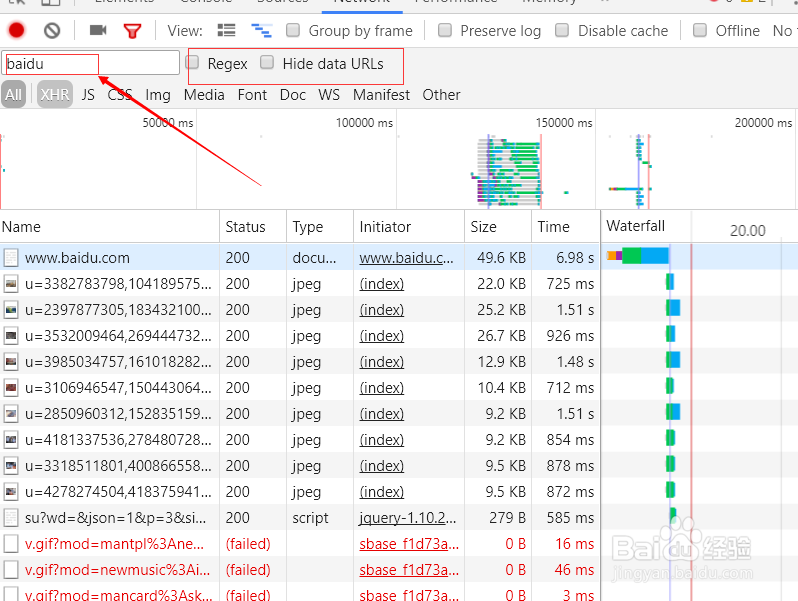Check Hide data URLs

tap(267, 63)
